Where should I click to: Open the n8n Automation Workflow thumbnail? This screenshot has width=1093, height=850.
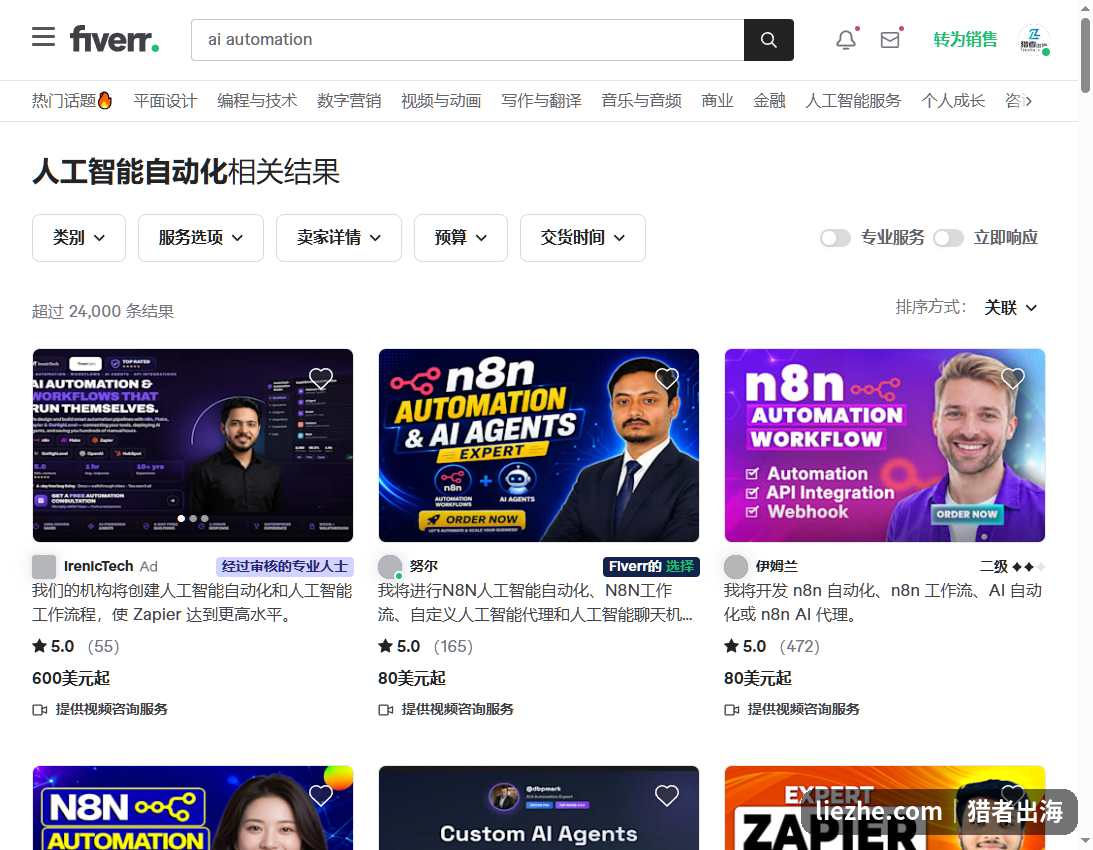[x=885, y=446]
